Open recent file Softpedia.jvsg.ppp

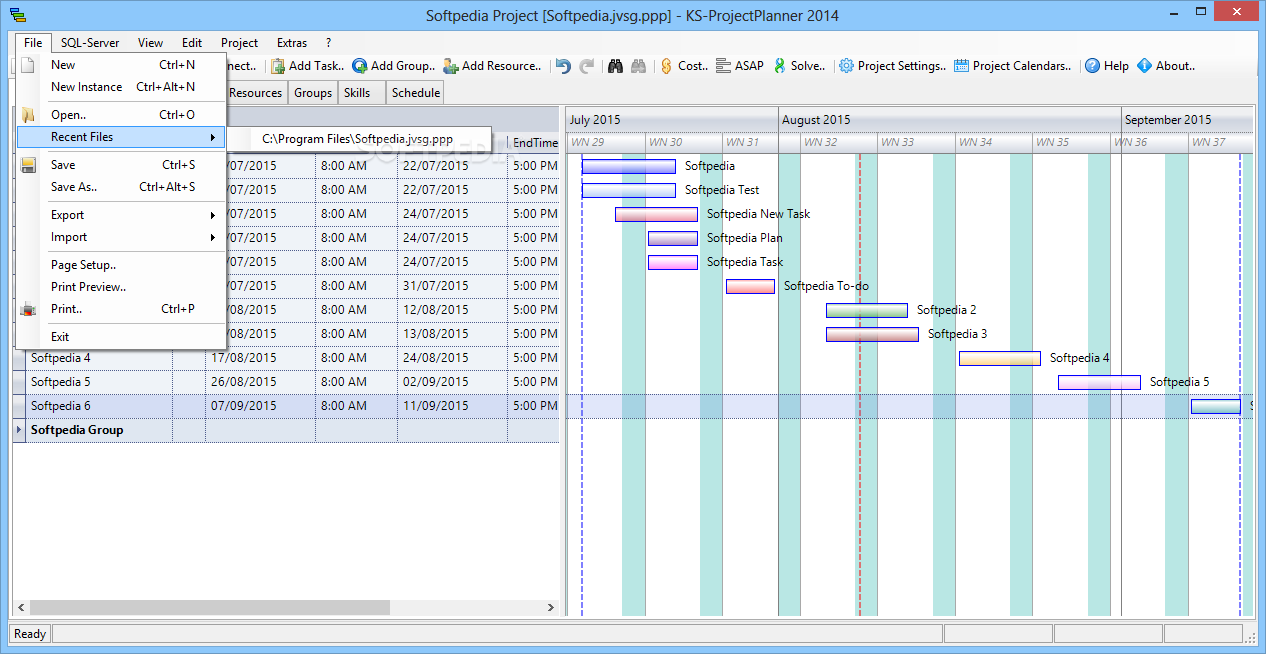coord(358,139)
